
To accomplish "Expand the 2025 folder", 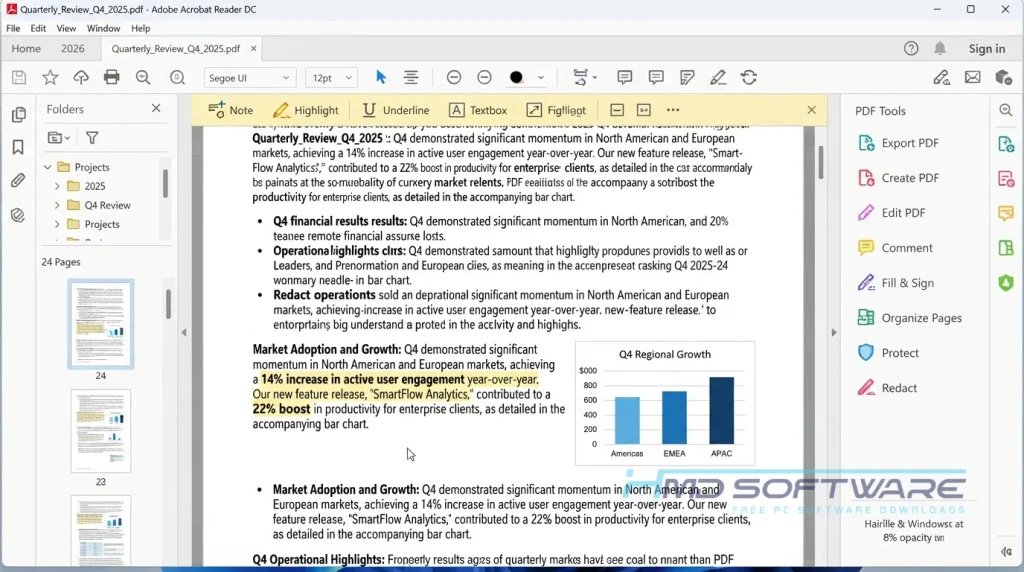I will pos(57,186).
